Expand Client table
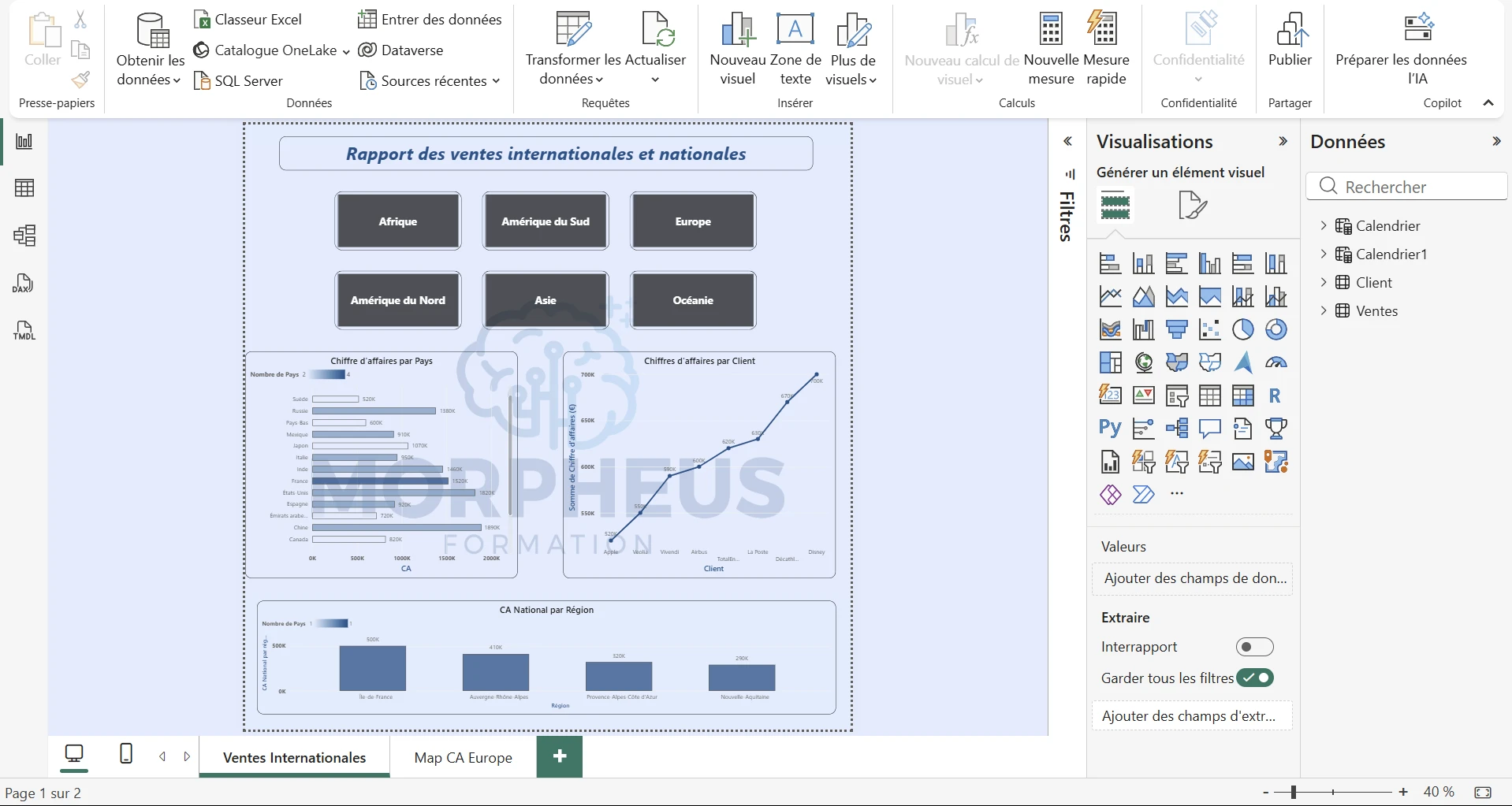This screenshot has height=806, width=1512. click(1324, 282)
